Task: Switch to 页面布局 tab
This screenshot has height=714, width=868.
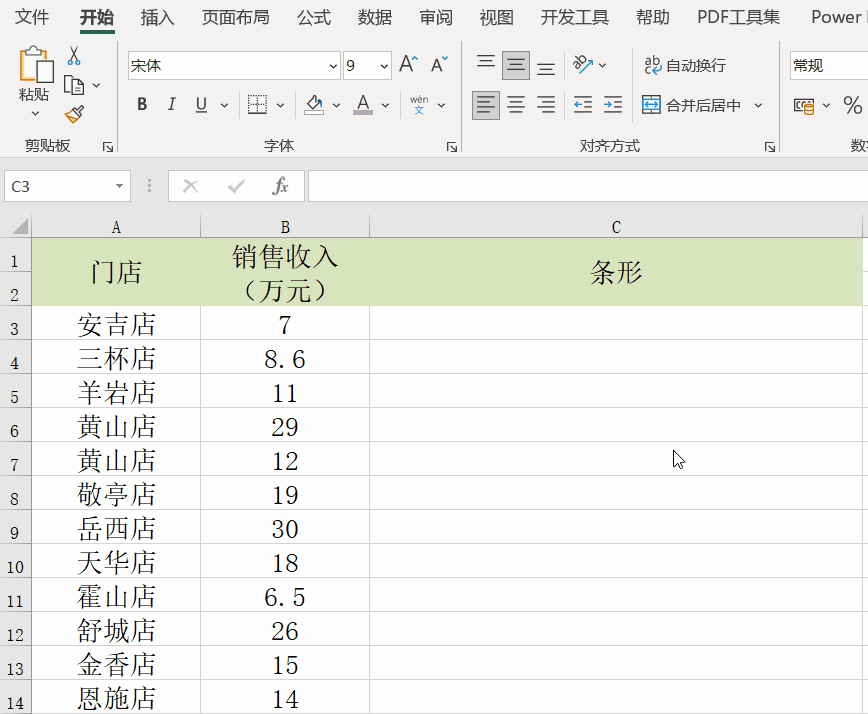Action: click(235, 17)
